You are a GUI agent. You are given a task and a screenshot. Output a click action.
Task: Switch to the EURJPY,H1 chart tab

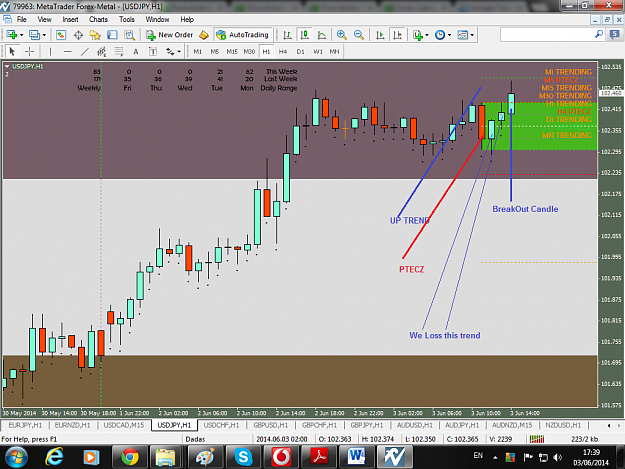25,425
